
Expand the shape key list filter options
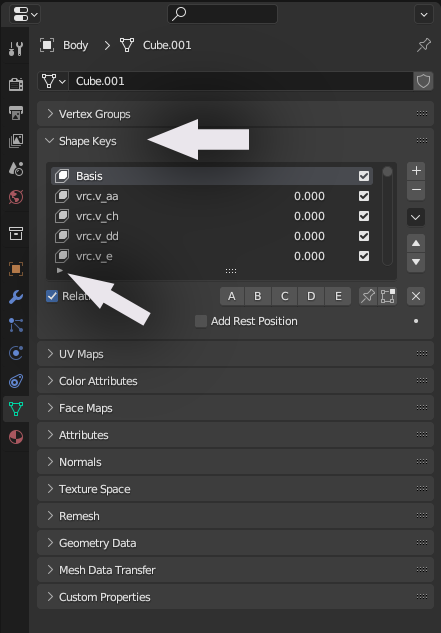click(60, 270)
